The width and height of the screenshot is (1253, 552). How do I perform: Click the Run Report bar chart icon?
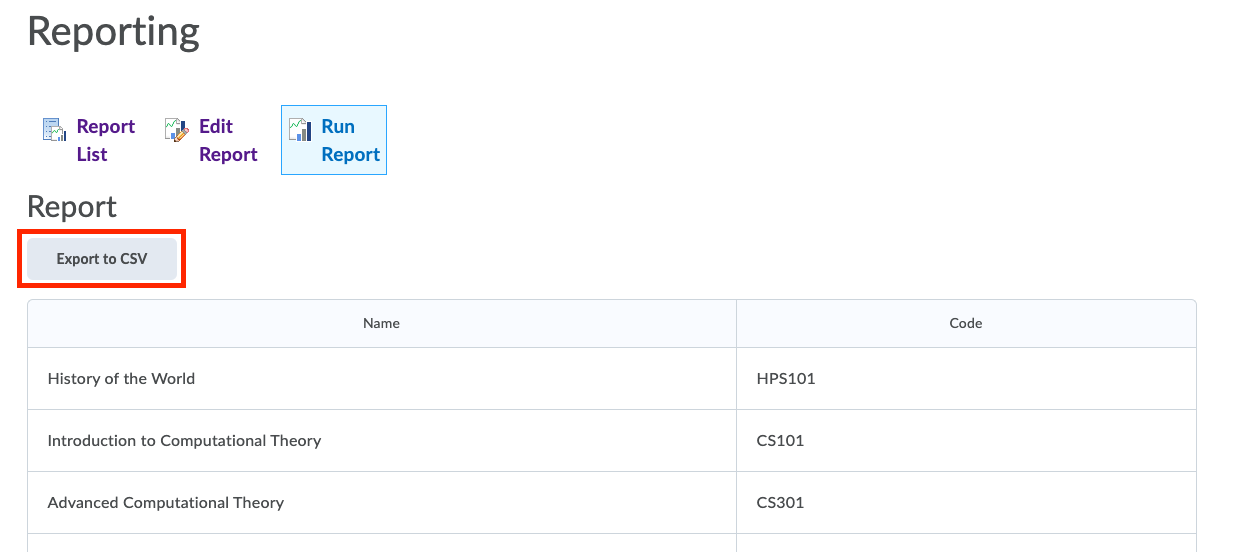[x=299, y=129]
